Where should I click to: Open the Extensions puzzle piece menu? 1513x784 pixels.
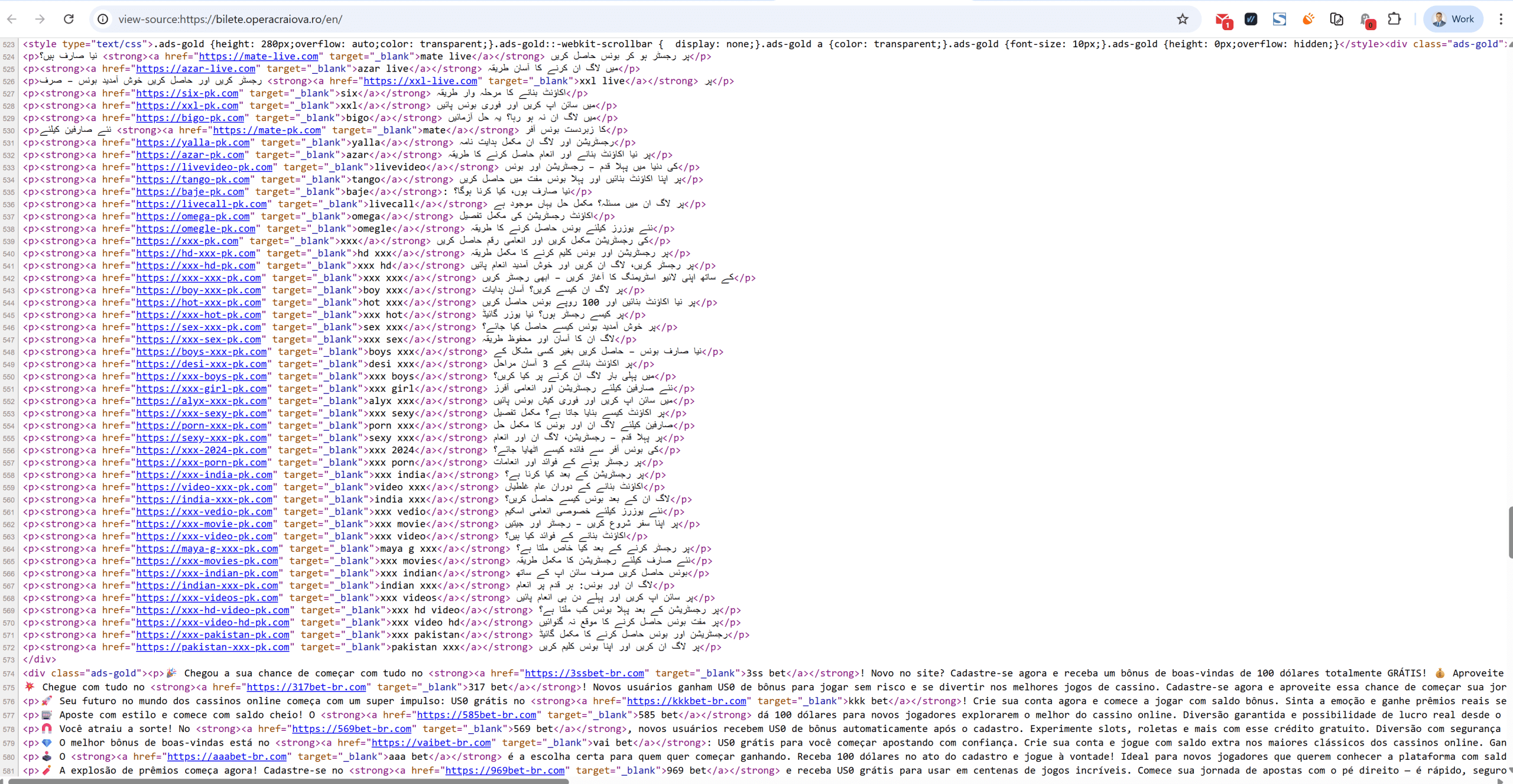point(1394,19)
